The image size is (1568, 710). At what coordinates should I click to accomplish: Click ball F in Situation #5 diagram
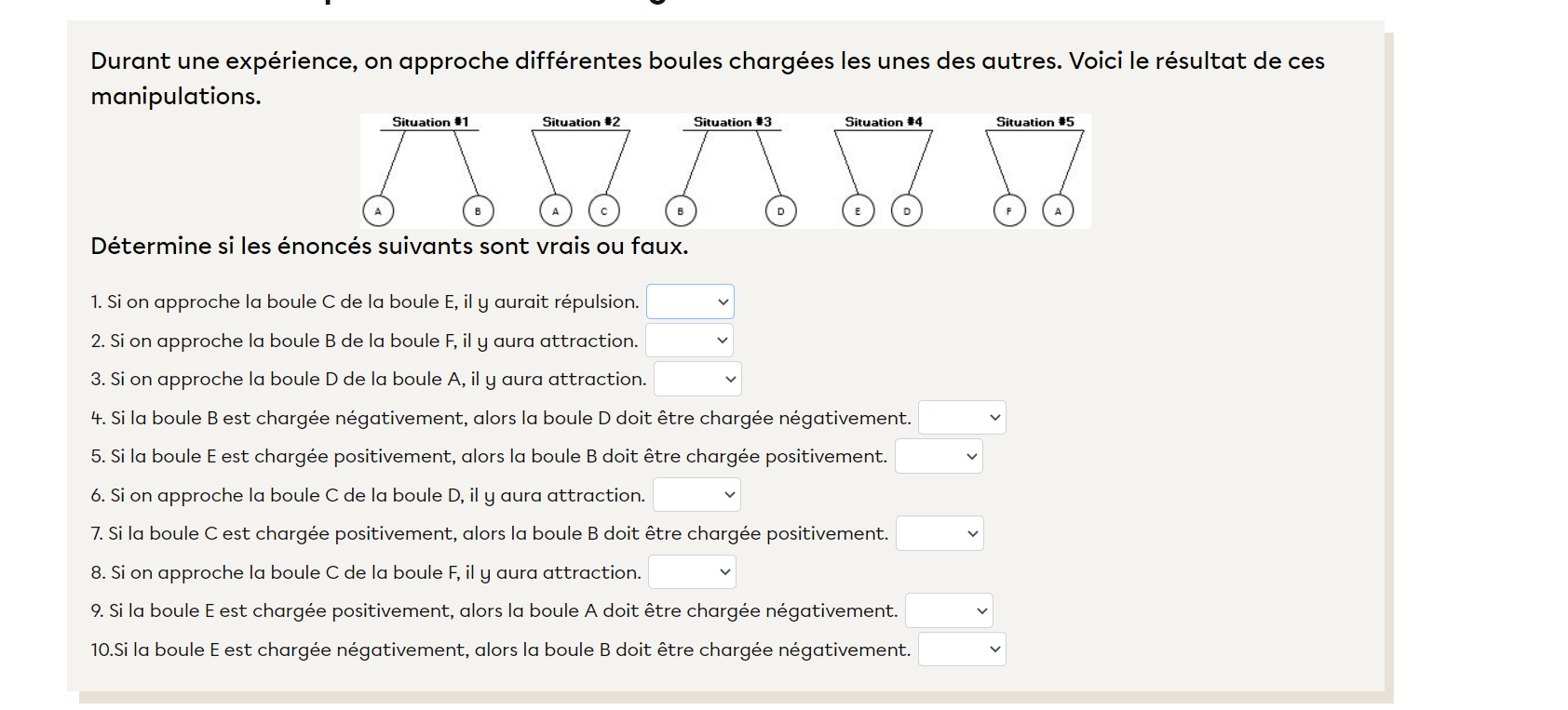coord(1008,211)
